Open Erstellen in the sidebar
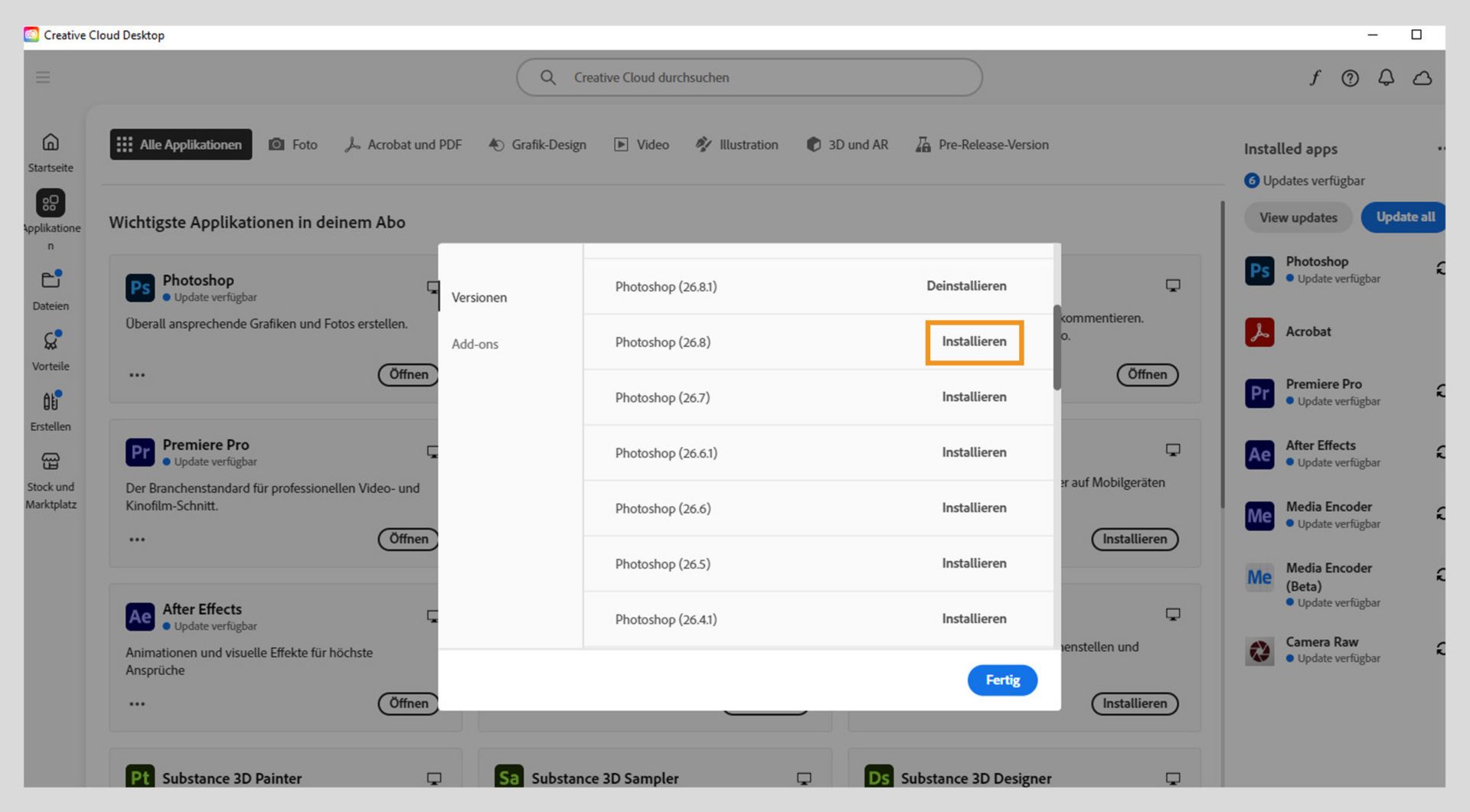 click(51, 411)
